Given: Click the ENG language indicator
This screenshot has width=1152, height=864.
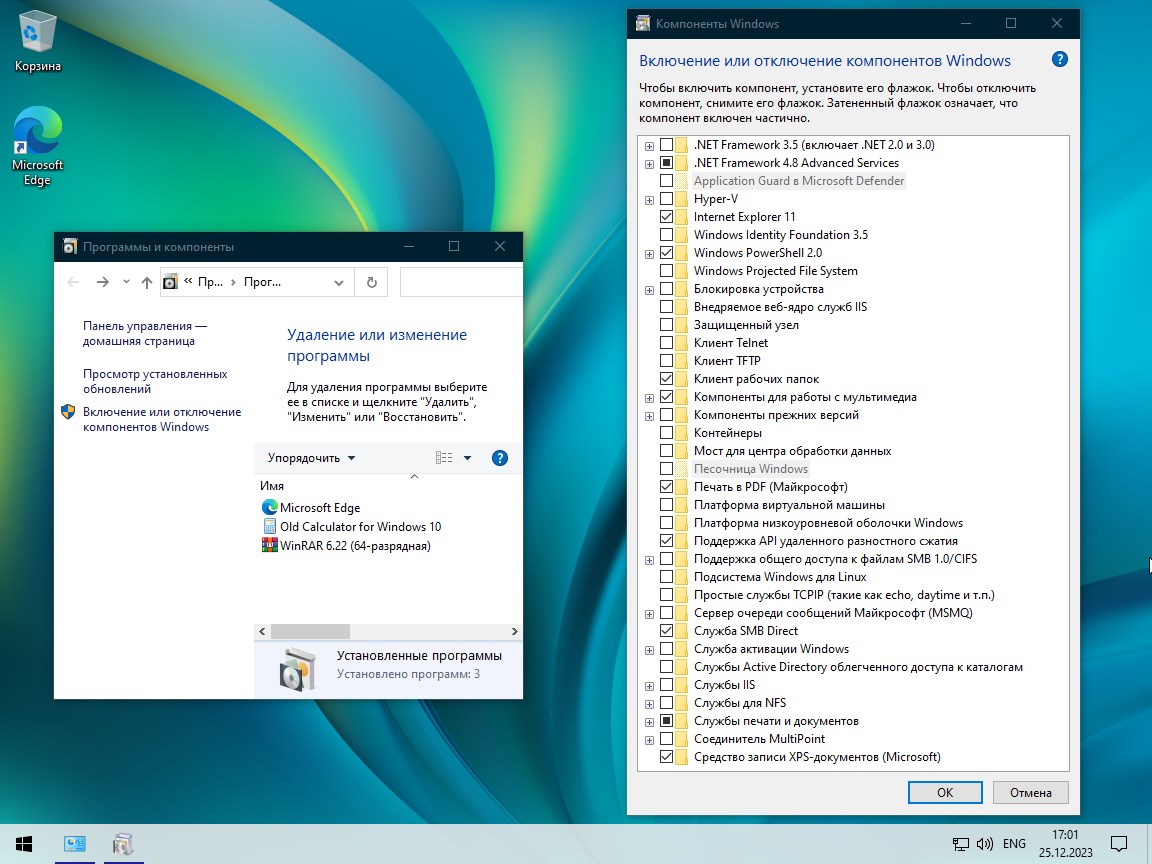Looking at the screenshot, I should [1014, 843].
